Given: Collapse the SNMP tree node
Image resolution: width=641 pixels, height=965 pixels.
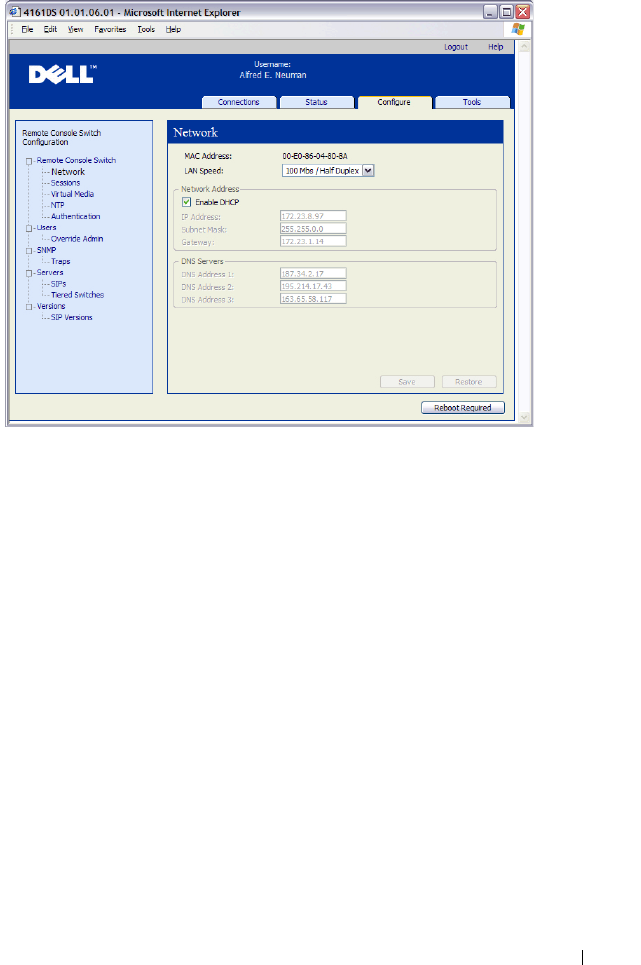Looking at the screenshot, I should pyautogui.click(x=29, y=251).
